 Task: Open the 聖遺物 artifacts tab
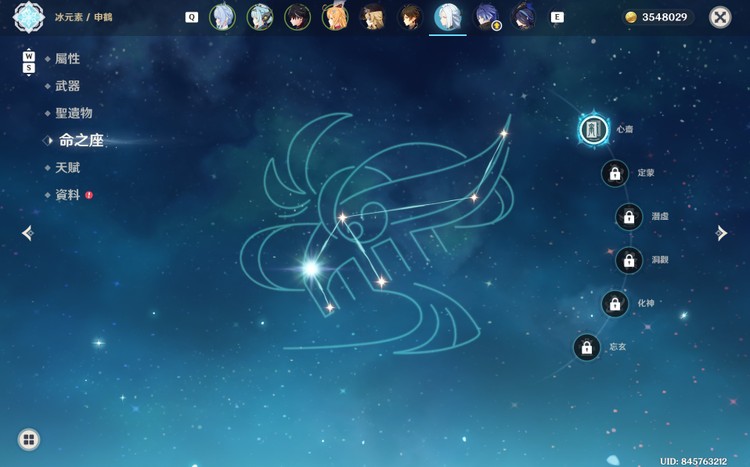click(x=74, y=113)
